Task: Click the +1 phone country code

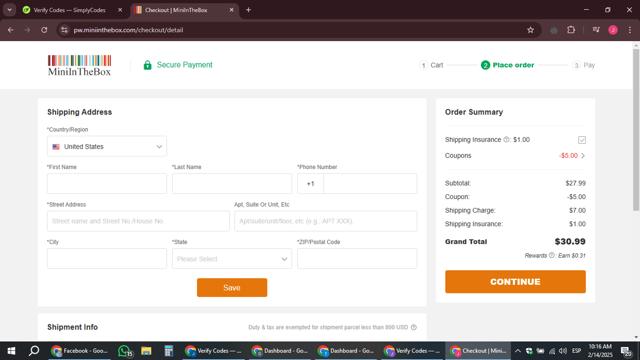Action: pos(311,184)
